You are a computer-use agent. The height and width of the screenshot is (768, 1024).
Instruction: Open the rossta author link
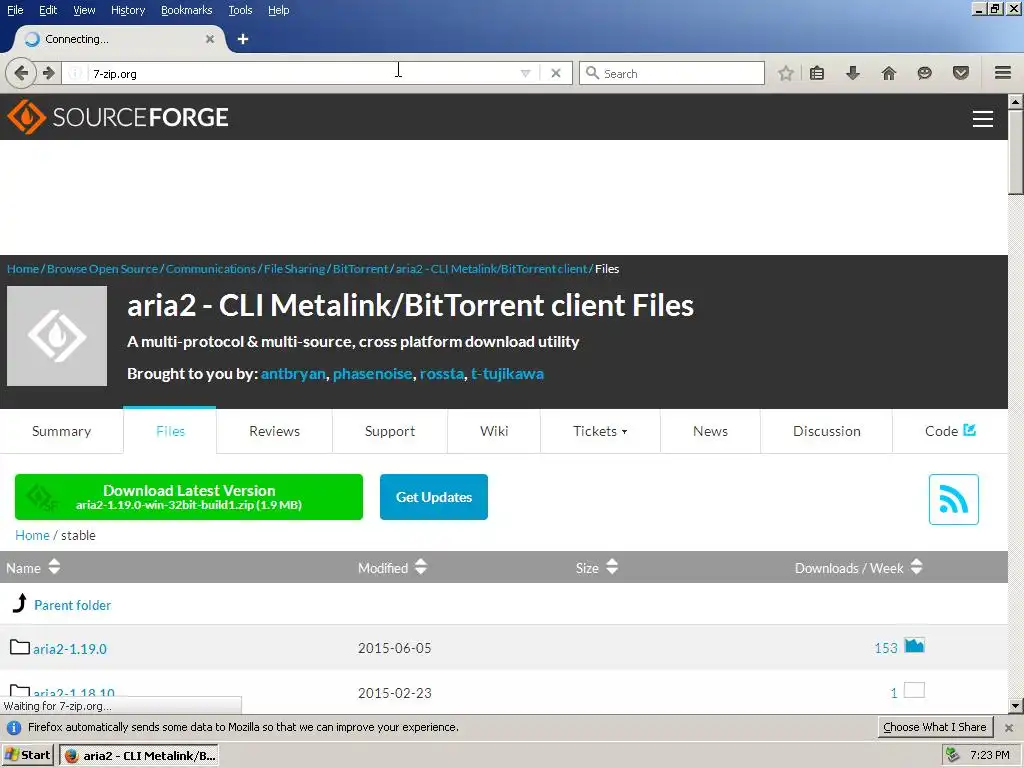point(441,374)
